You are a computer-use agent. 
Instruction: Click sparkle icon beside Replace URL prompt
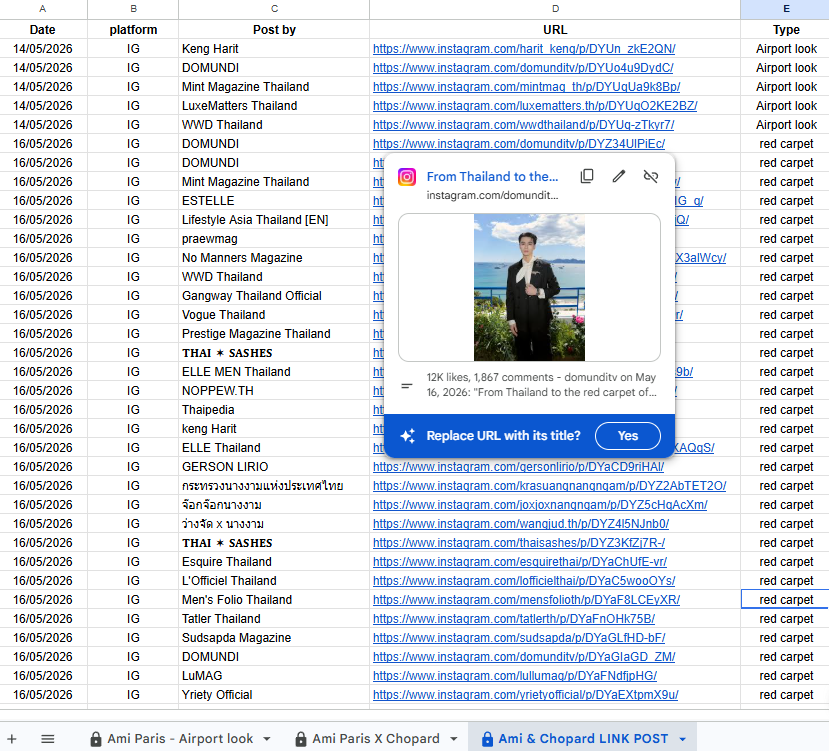(x=408, y=436)
